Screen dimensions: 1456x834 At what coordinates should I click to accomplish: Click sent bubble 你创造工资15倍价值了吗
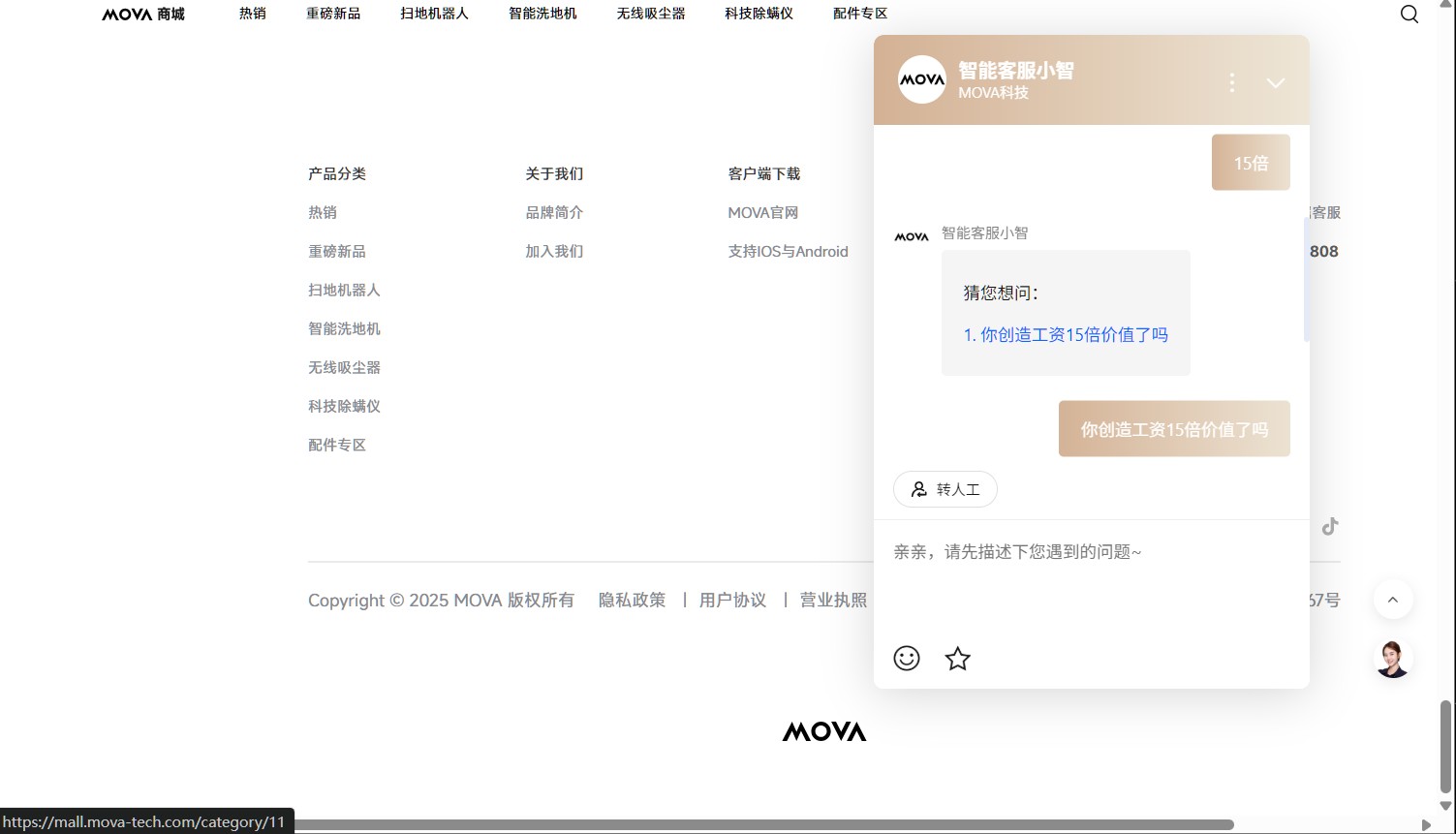[1174, 429]
